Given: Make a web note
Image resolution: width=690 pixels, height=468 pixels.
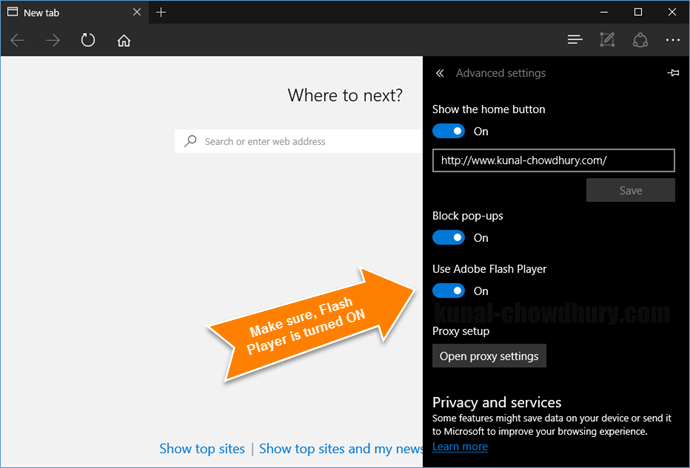Looking at the screenshot, I should pos(607,40).
